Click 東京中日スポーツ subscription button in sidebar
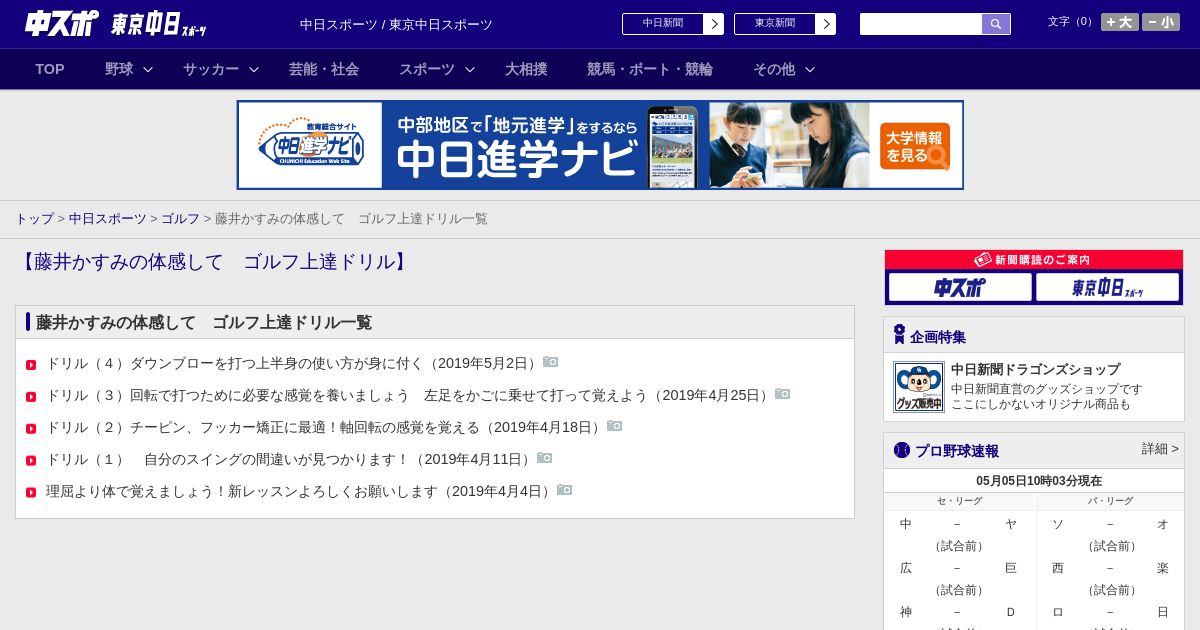 click(x=1108, y=287)
